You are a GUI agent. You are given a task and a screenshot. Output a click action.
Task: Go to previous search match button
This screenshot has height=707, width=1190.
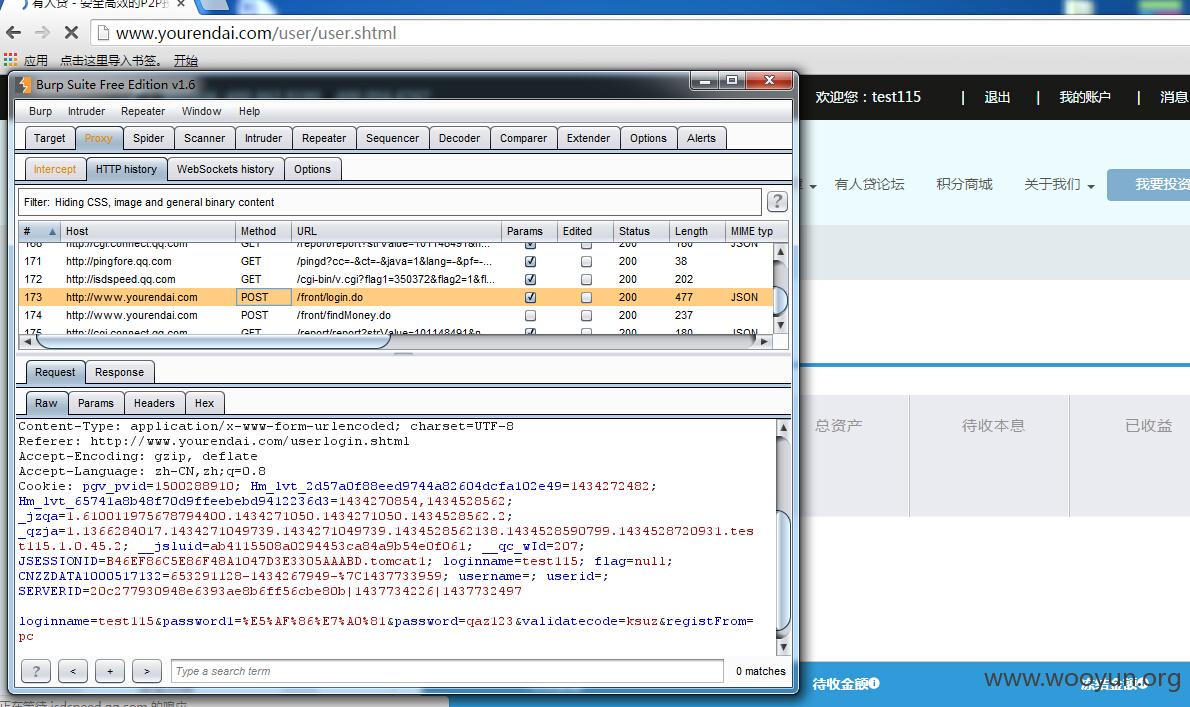pyautogui.click(x=73, y=671)
